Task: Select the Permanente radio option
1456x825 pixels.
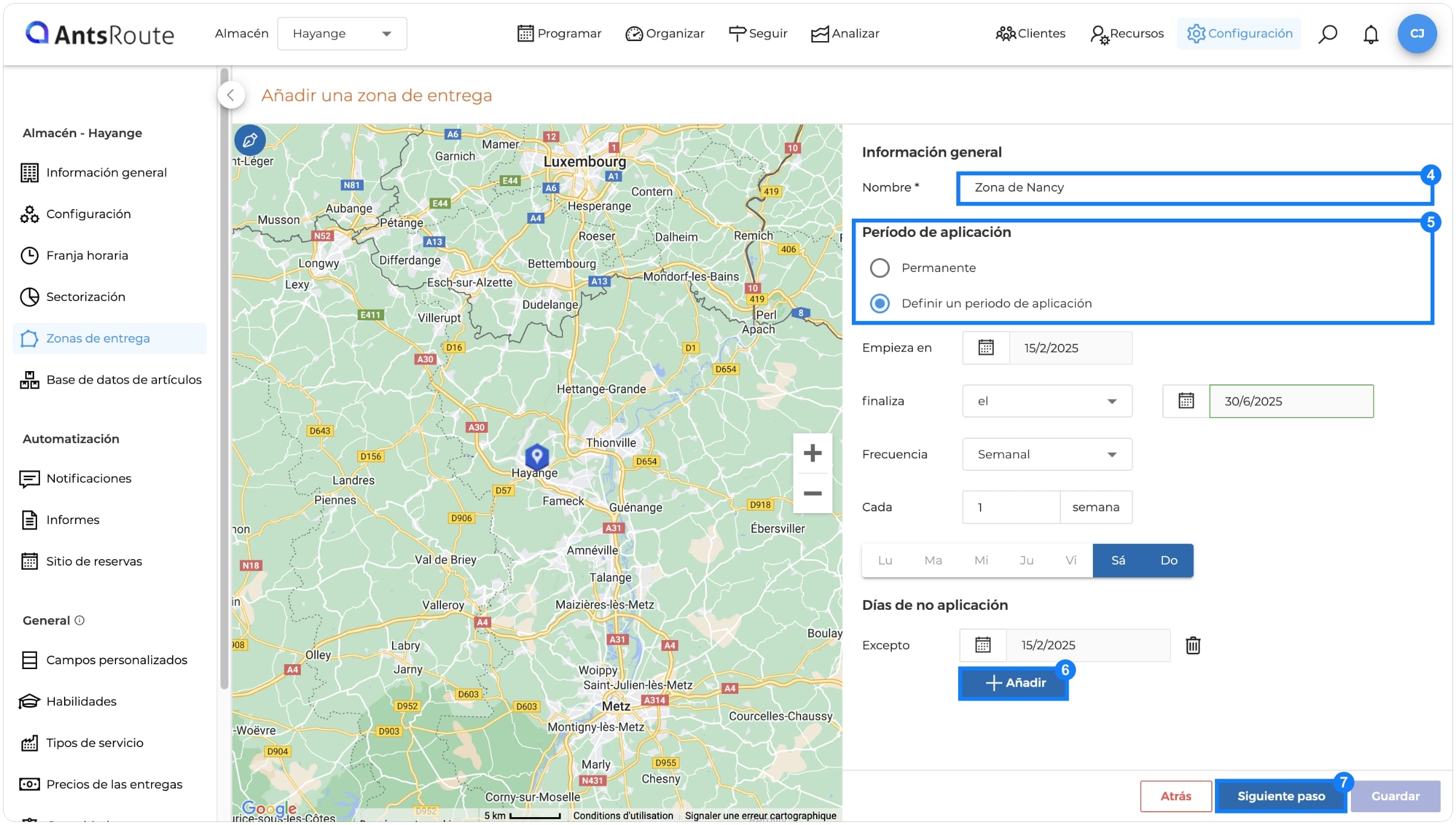Action: [x=880, y=268]
